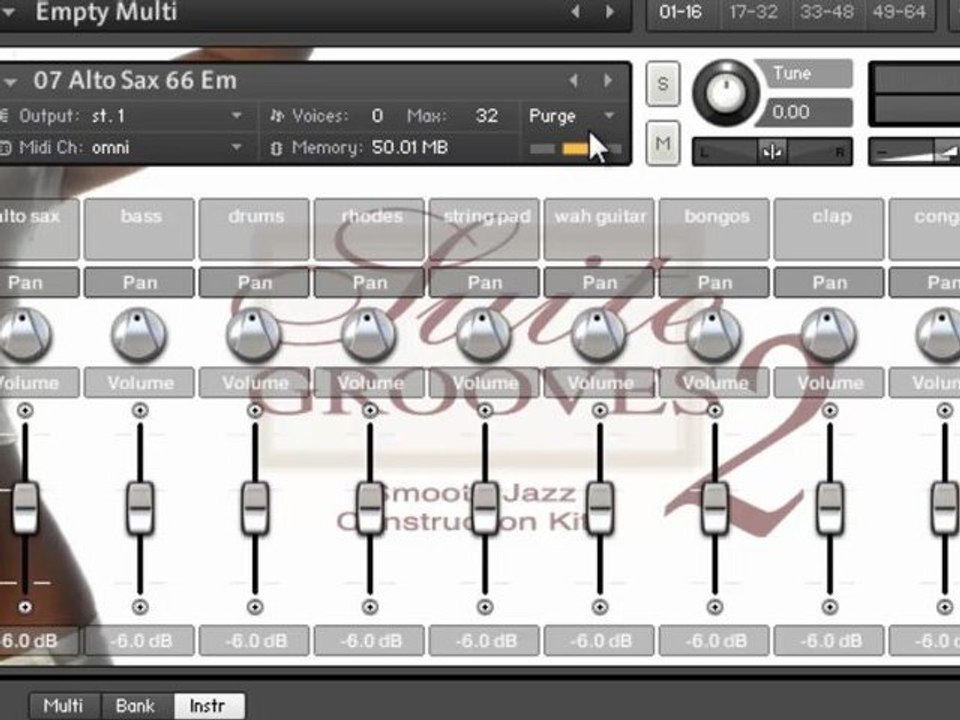Click the string pad volume fader handle

[x=485, y=508]
